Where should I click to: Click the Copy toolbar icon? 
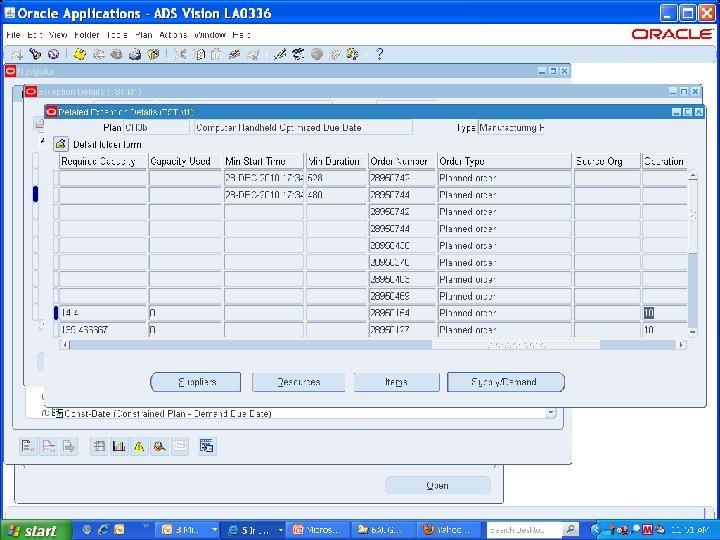pos(198,55)
